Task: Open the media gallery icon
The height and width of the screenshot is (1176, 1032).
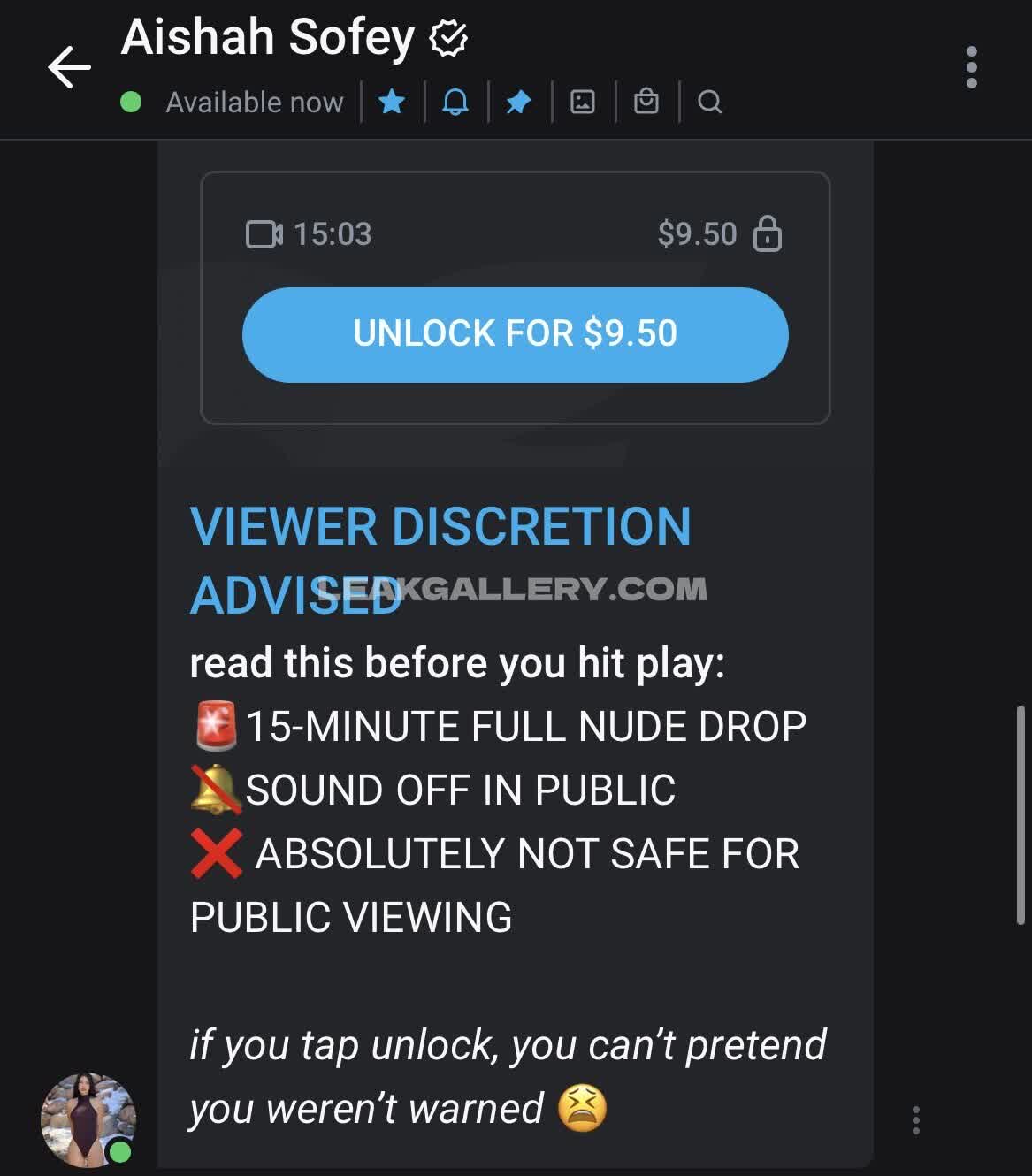Action: tap(583, 102)
